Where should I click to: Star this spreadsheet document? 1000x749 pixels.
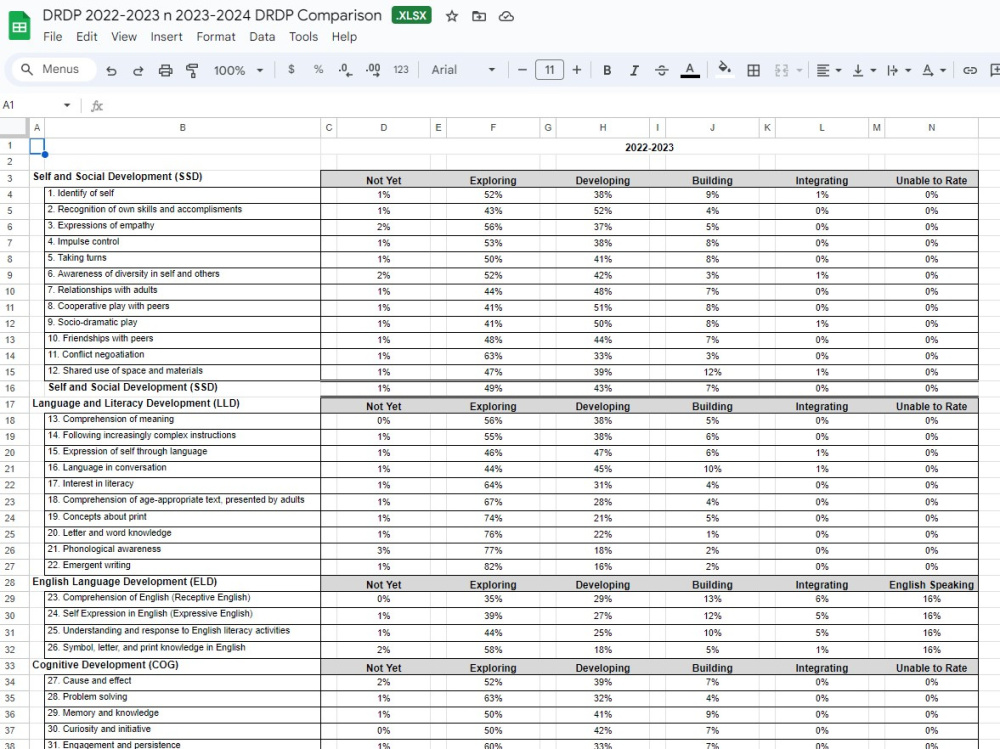click(x=452, y=17)
